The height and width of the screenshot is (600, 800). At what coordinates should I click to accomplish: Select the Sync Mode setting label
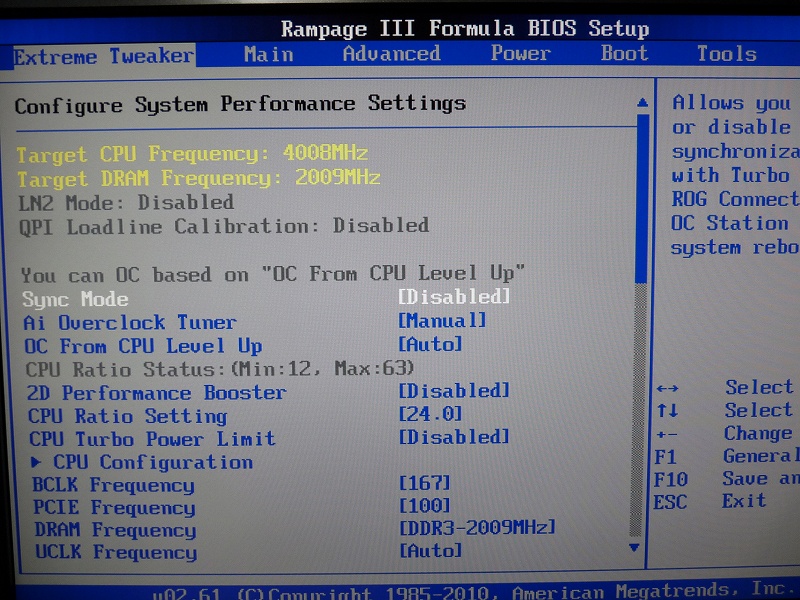(x=75, y=299)
